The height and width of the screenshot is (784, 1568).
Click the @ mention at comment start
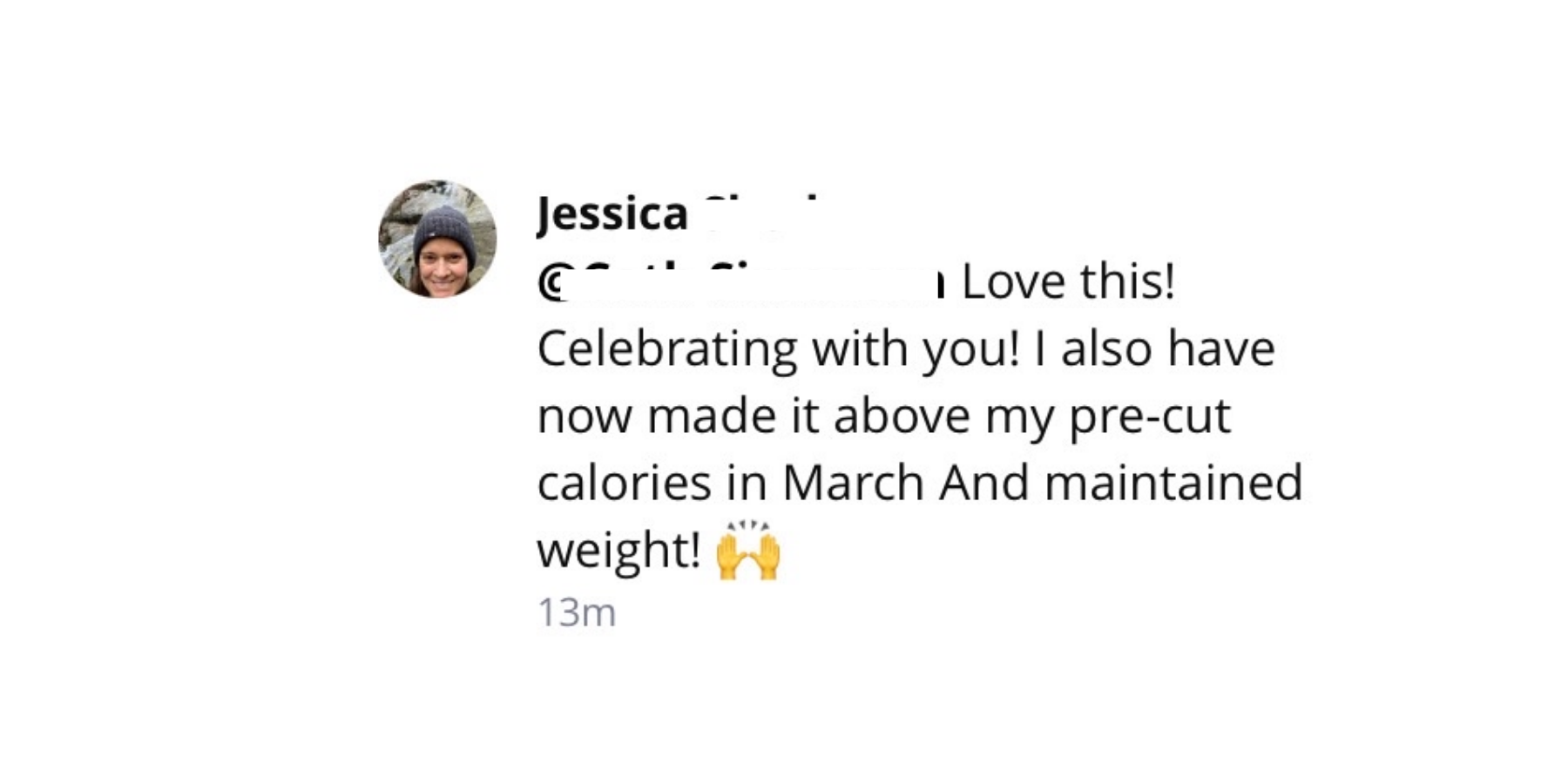click(x=551, y=283)
